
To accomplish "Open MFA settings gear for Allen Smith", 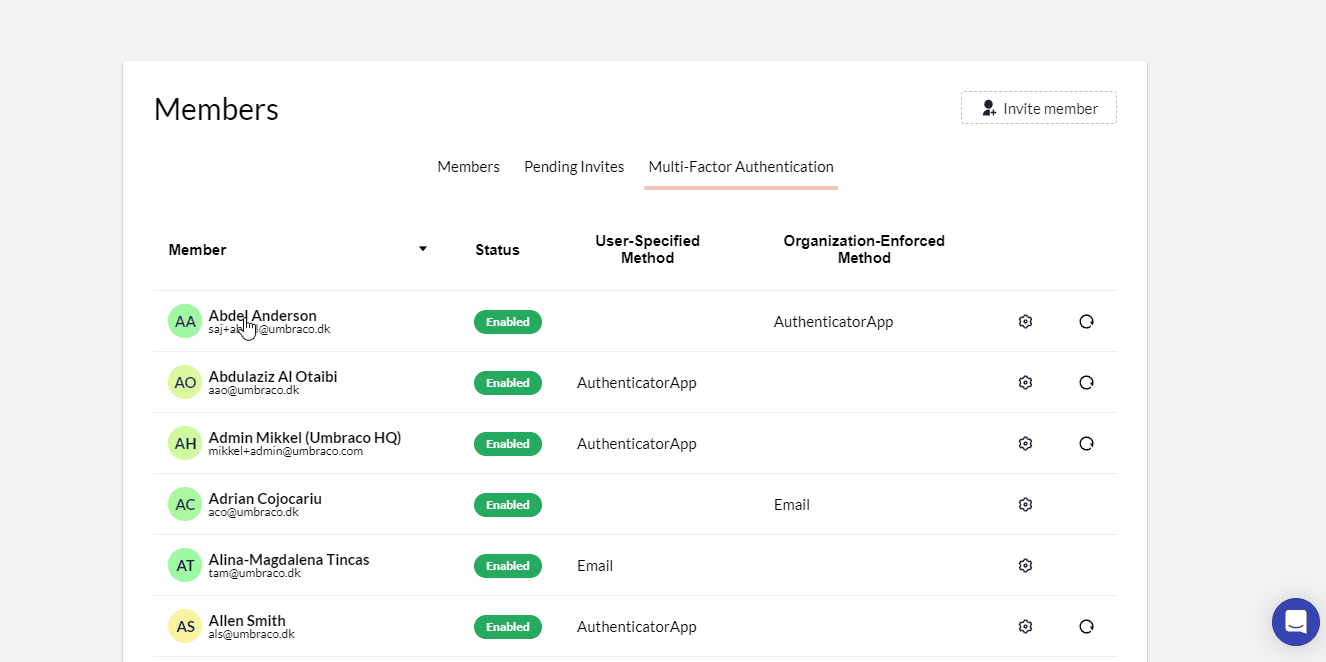I will click(1025, 626).
